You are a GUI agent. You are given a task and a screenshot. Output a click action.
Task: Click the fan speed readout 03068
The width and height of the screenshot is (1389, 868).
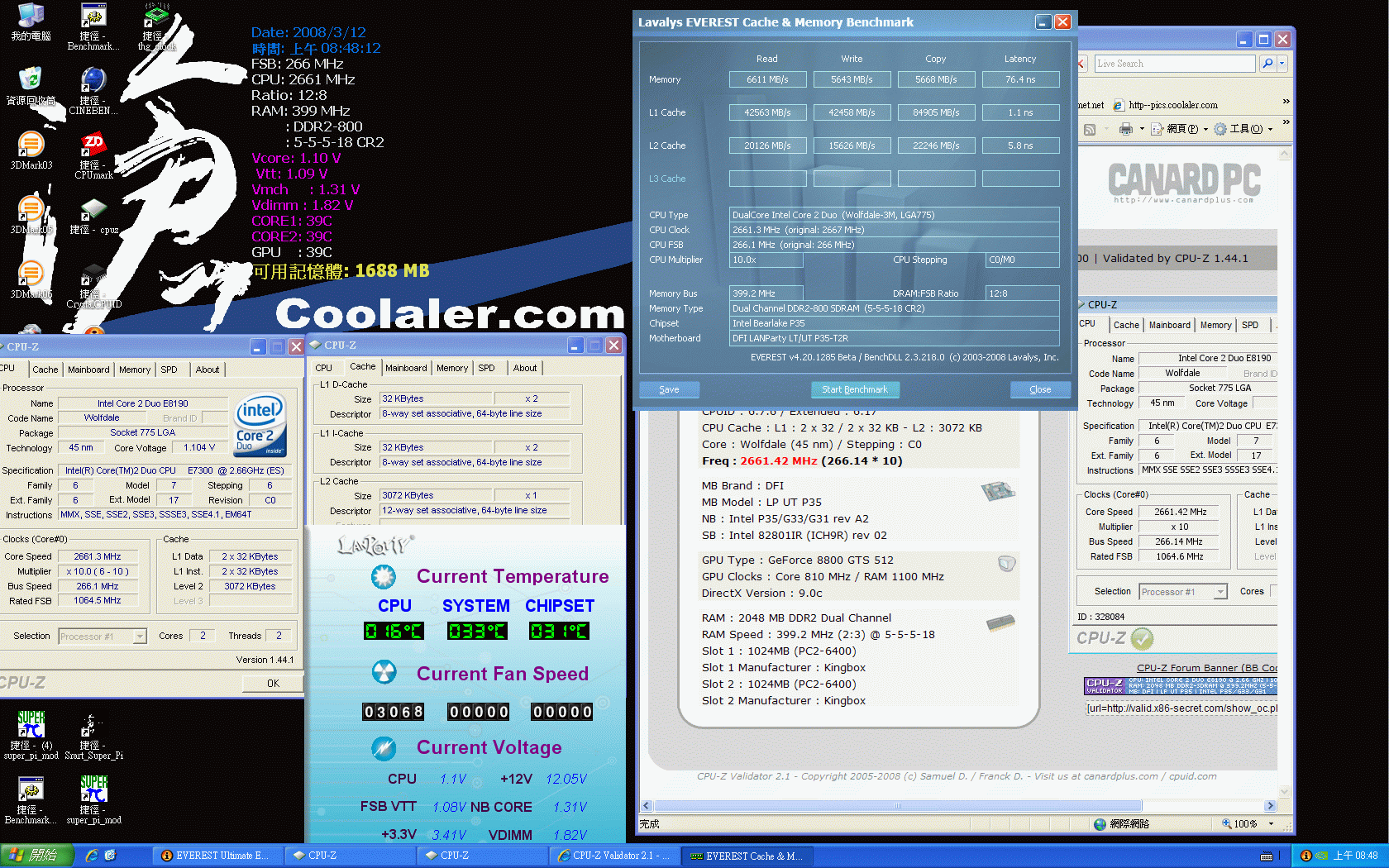[394, 712]
